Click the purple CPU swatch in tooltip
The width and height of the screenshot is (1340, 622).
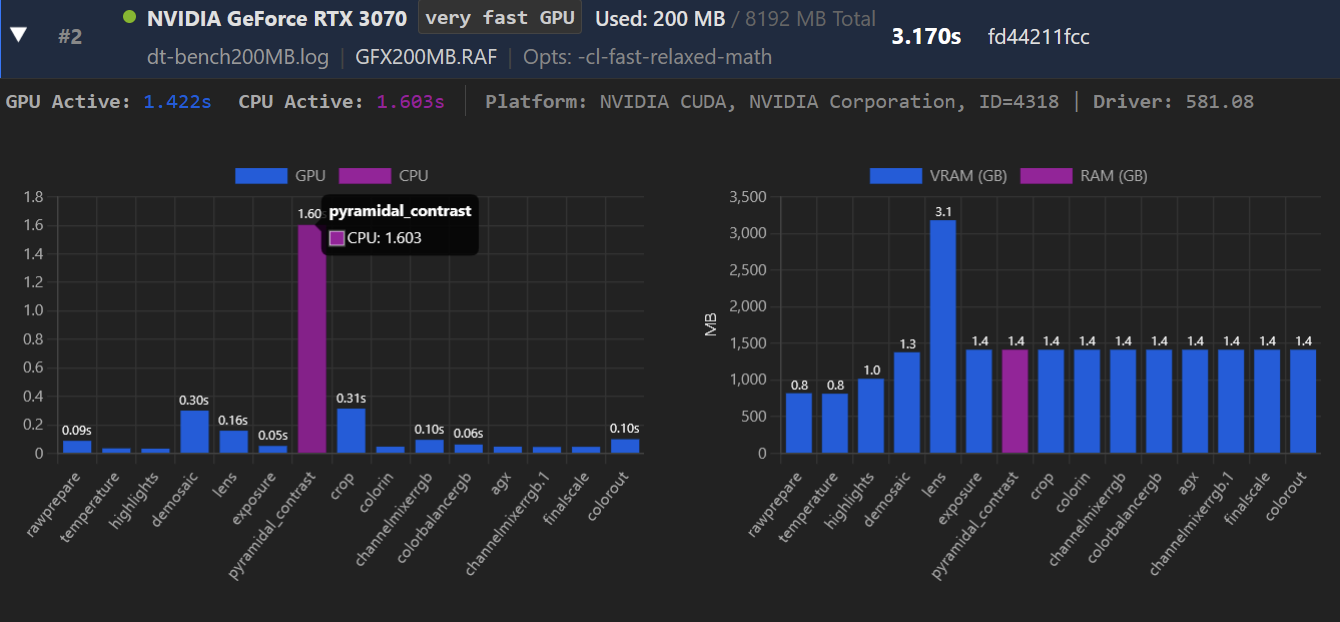(x=337, y=238)
